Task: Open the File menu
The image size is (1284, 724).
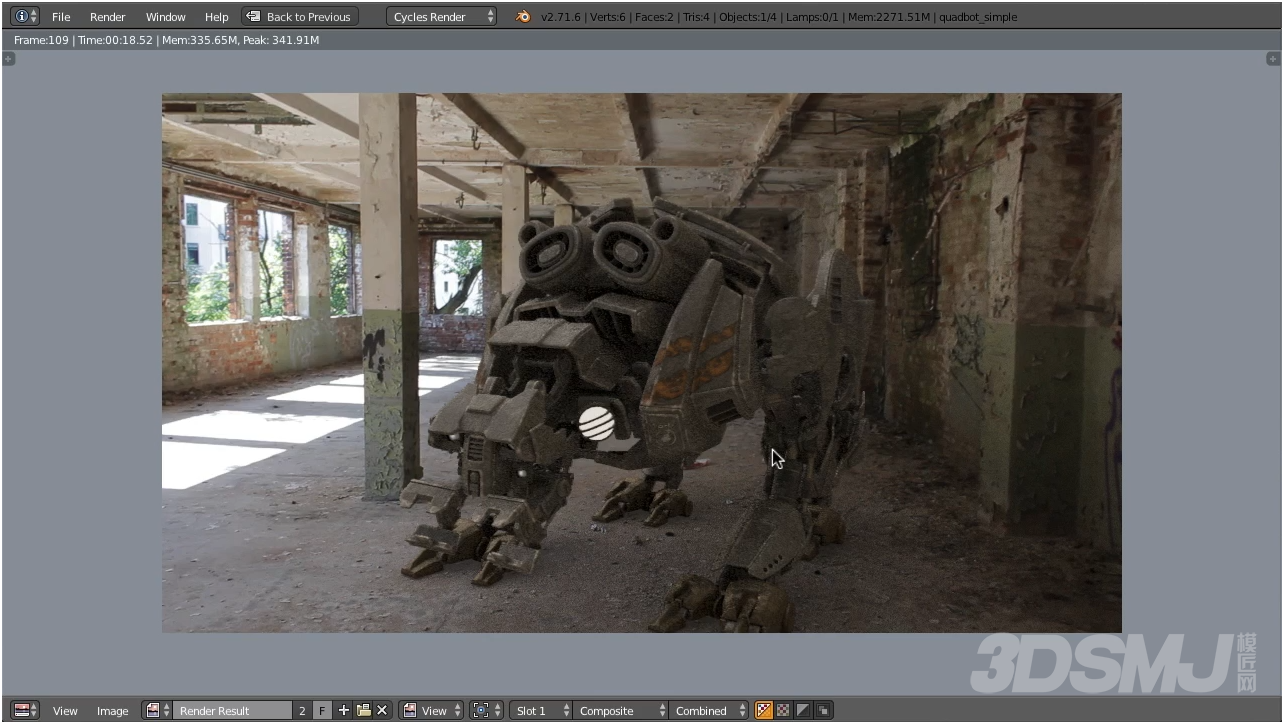Action: (x=61, y=17)
